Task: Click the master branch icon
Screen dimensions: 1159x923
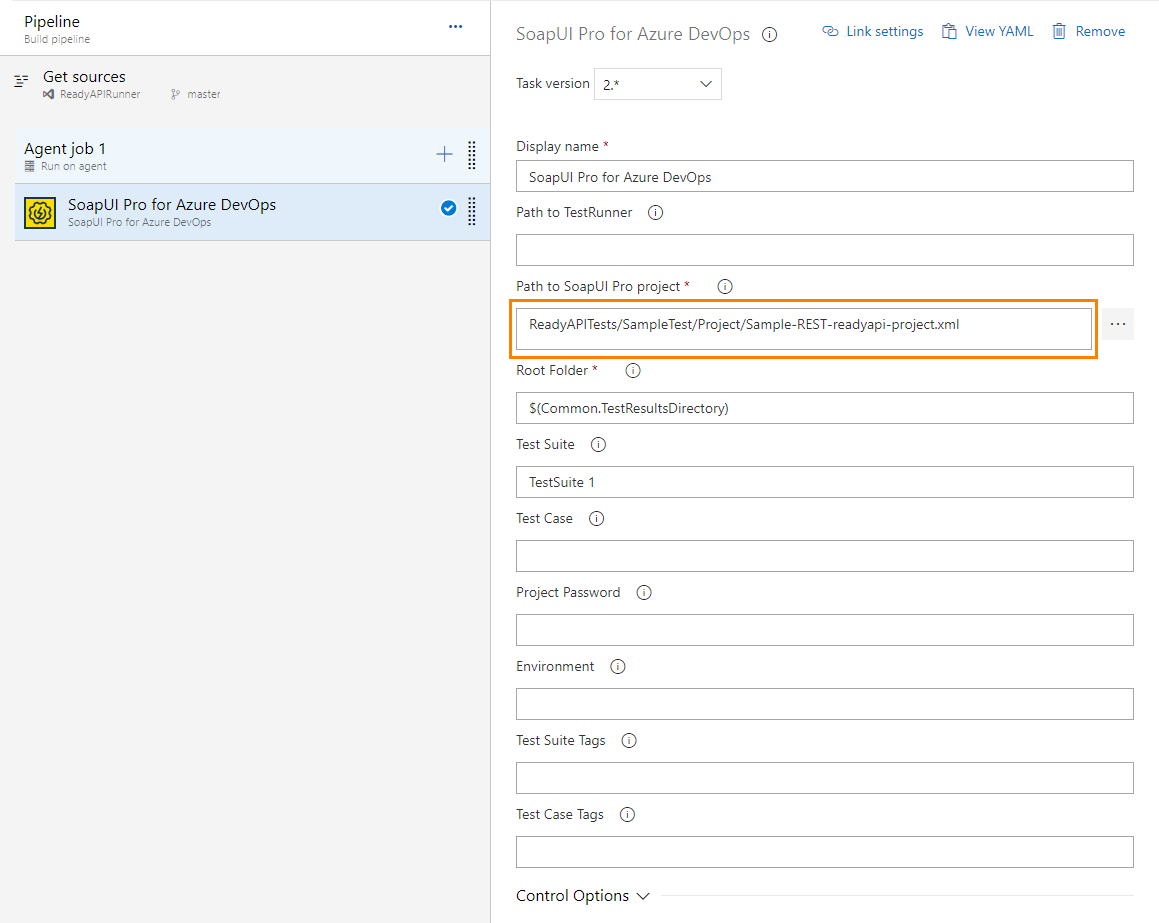Action: pos(175,95)
